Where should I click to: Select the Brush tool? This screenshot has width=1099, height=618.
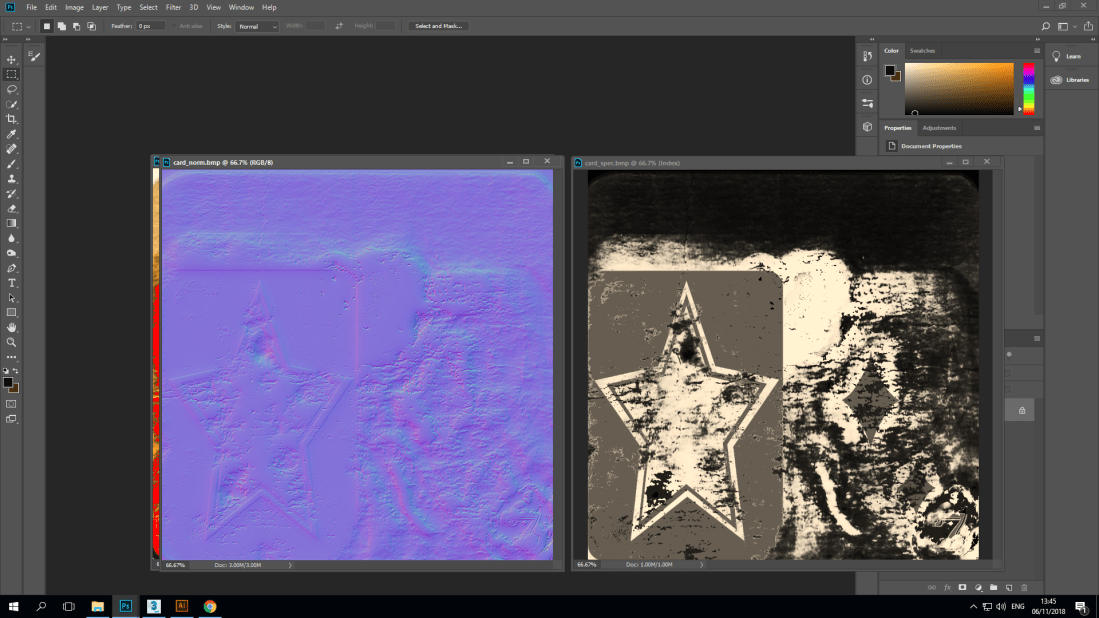coord(12,163)
